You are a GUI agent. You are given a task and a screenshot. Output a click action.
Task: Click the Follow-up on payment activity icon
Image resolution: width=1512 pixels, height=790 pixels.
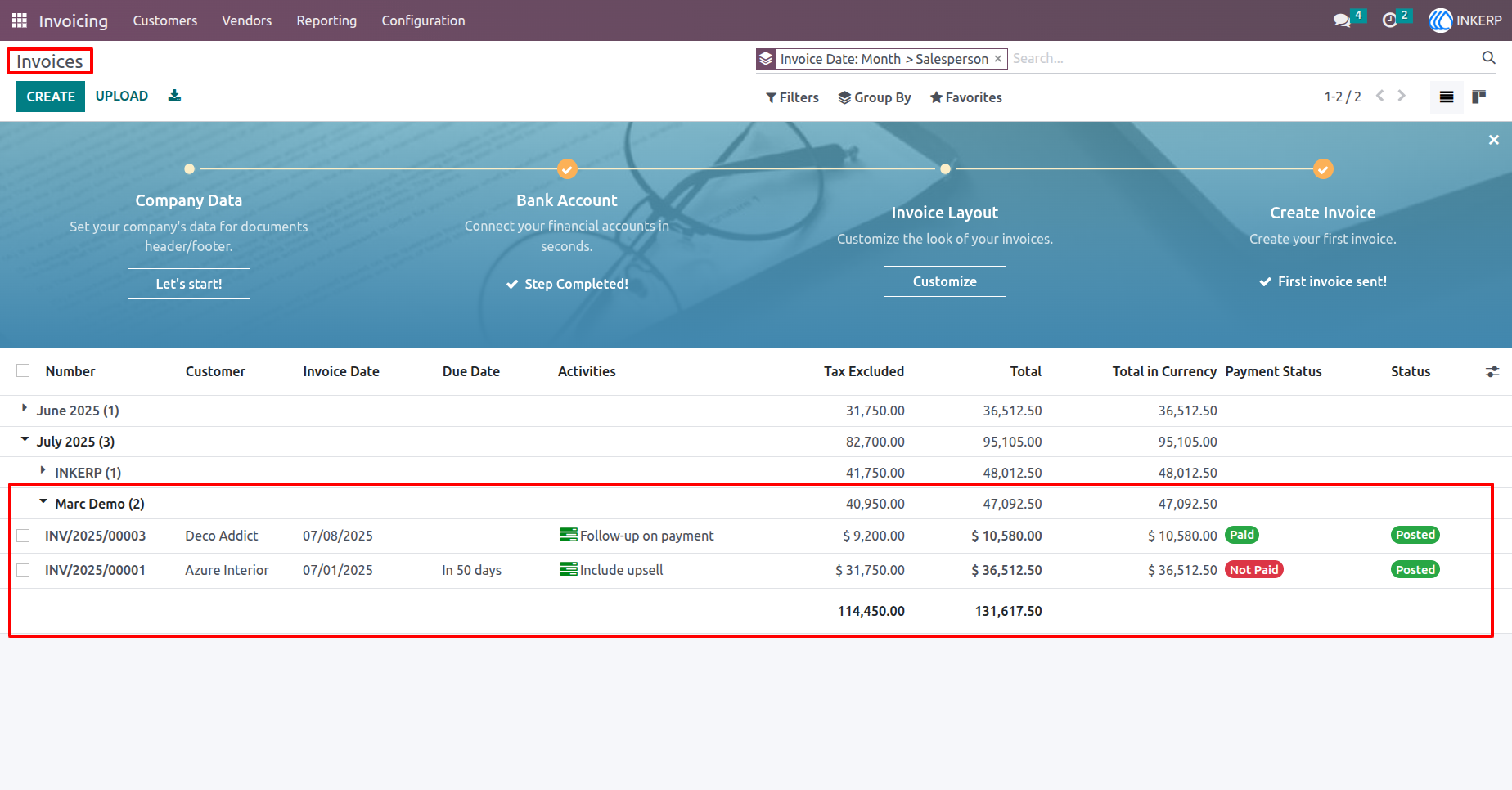click(569, 535)
